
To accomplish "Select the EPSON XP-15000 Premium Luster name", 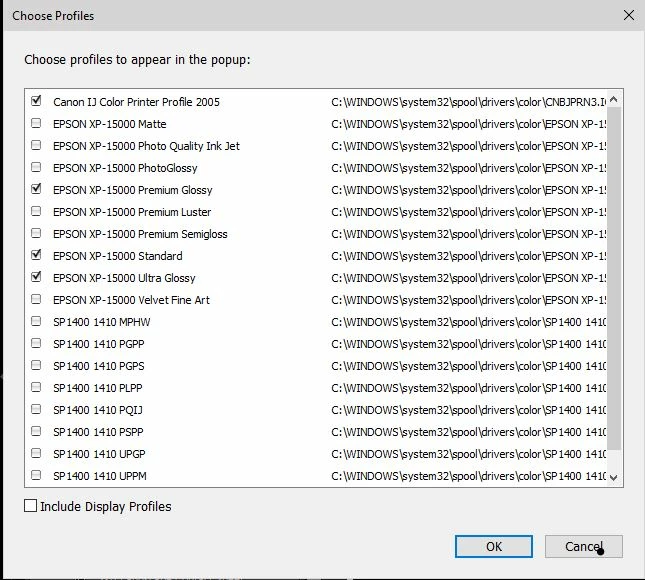I will tap(132, 212).
